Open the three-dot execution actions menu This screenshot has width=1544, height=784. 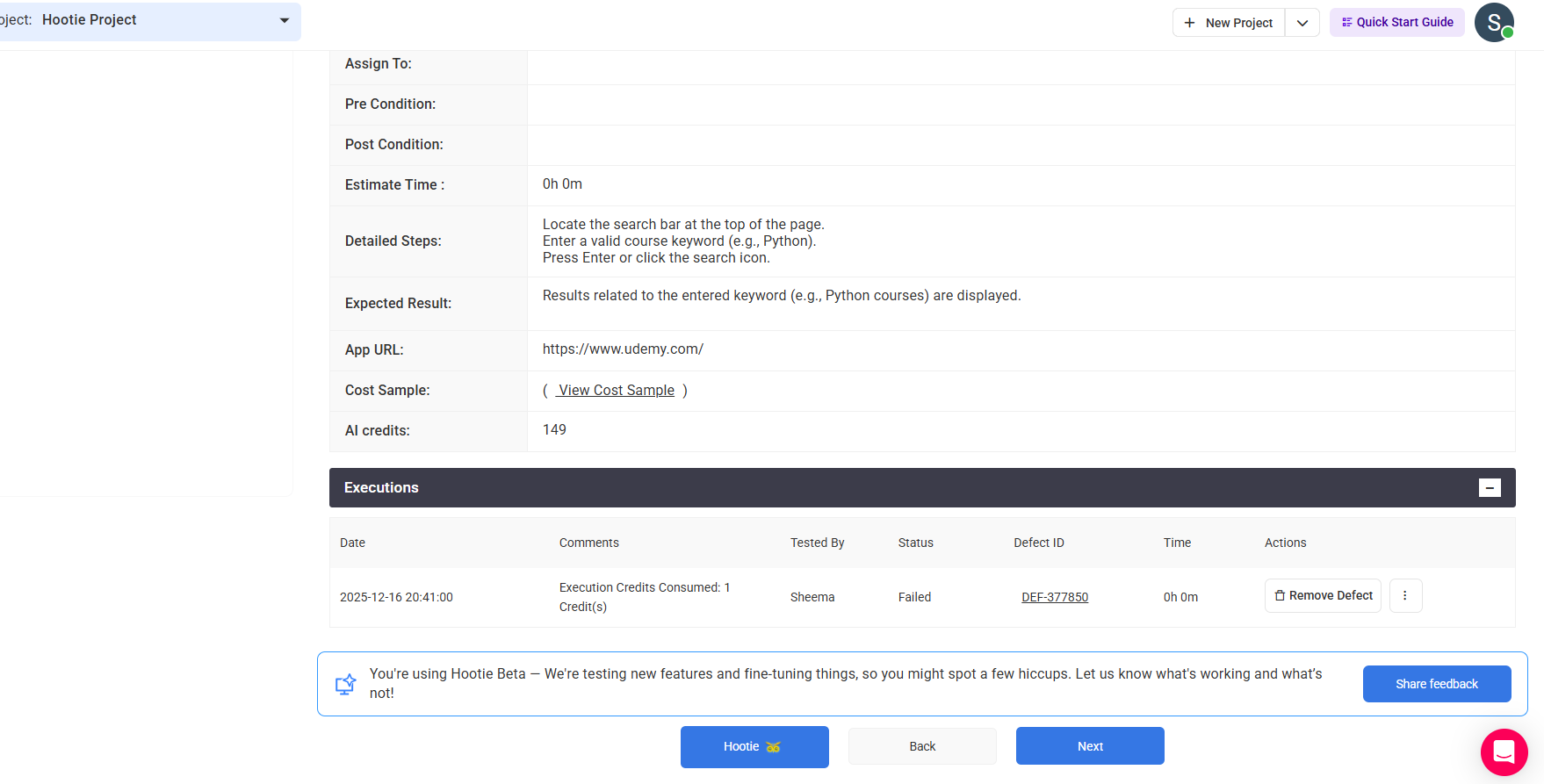[1405, 596]
